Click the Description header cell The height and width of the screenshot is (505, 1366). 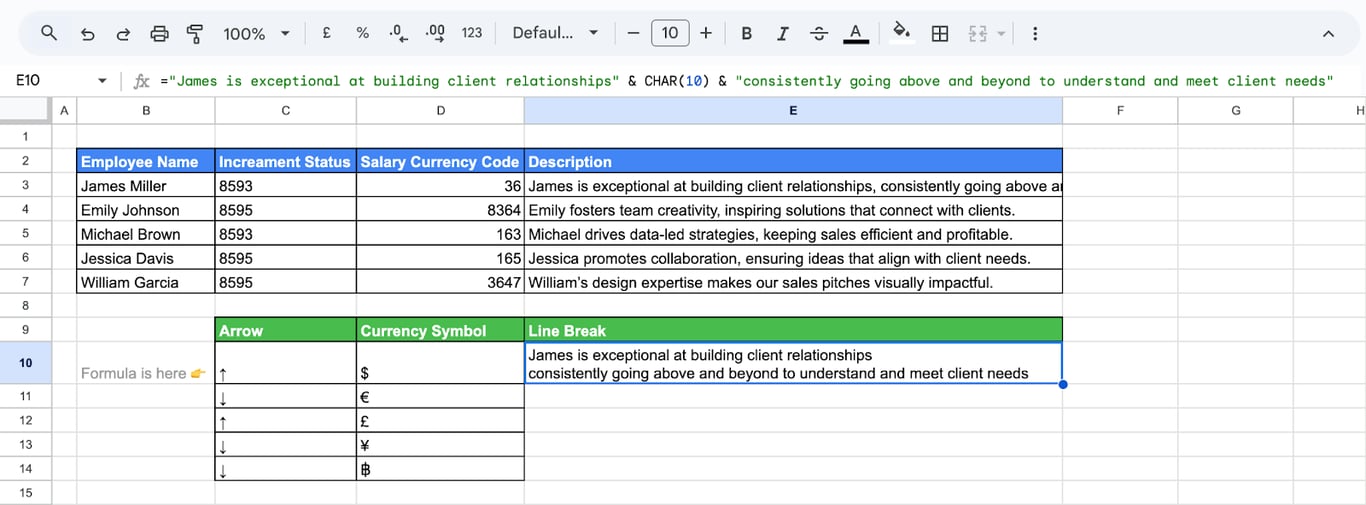(793, 161)
